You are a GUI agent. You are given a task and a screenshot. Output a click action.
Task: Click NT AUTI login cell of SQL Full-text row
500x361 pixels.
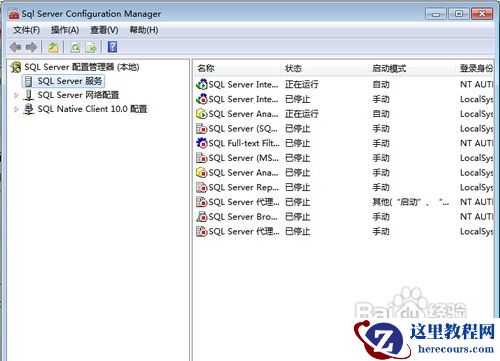coord(476,143)
